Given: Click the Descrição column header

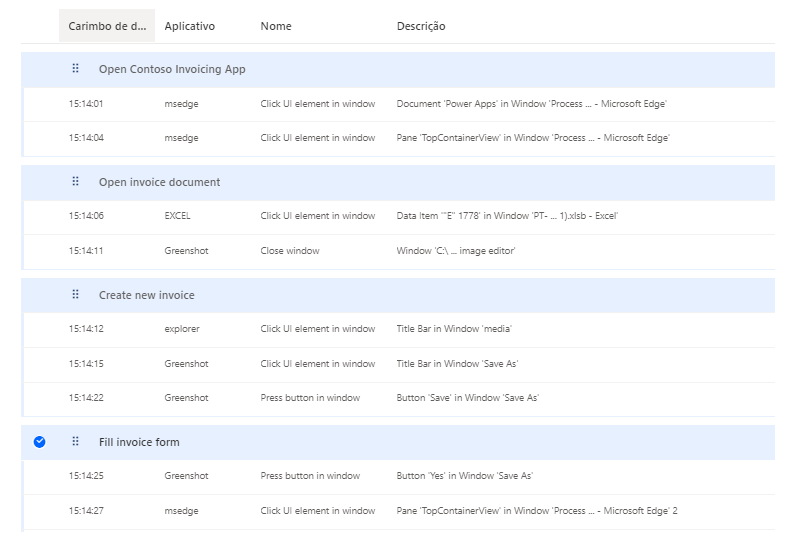Looking at the screenshot, I should 421,26.
